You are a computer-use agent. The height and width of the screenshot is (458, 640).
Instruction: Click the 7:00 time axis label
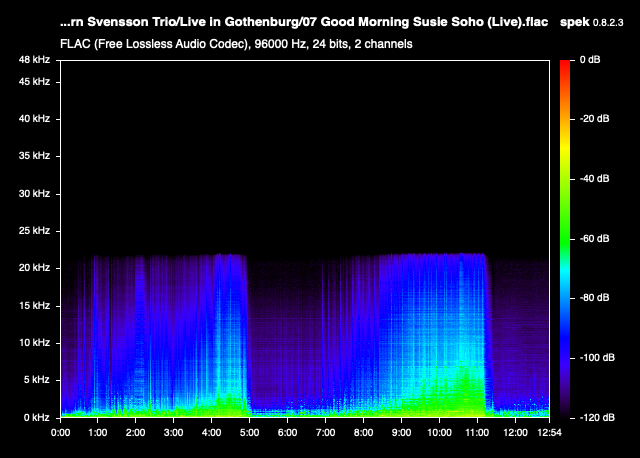[325, 433]
